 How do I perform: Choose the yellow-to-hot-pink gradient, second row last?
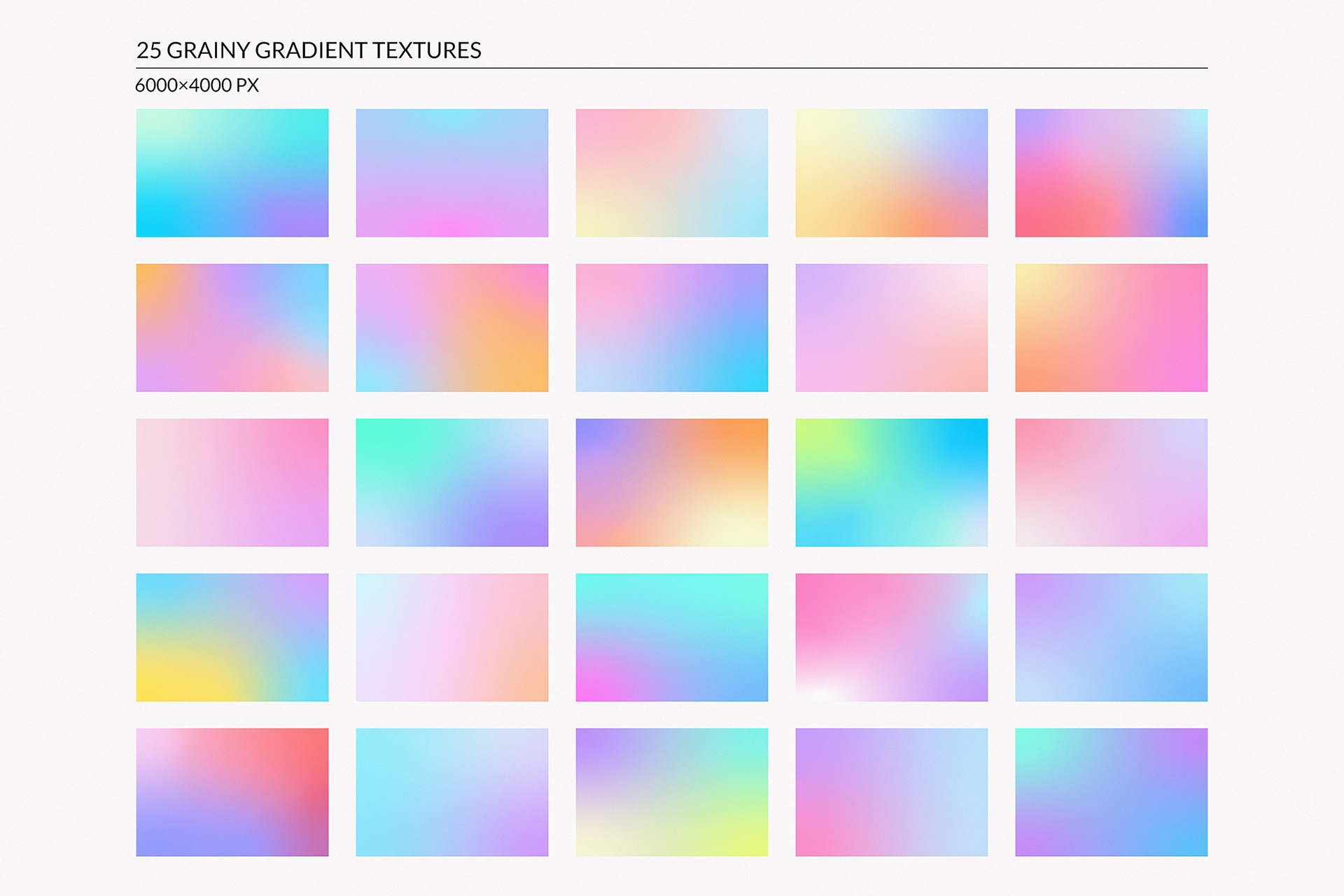point(1111,328)
